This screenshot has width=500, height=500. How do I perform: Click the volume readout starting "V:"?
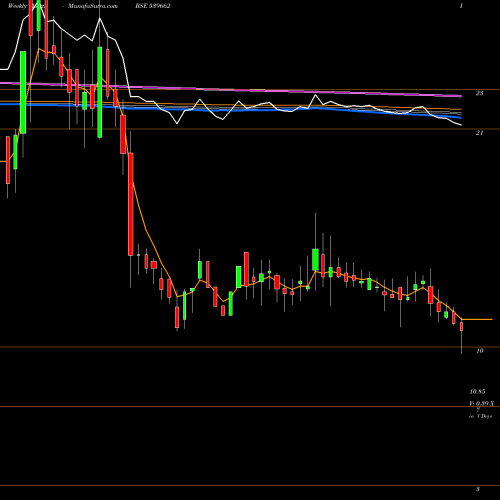pyautogui.click(x=482, y=404)
